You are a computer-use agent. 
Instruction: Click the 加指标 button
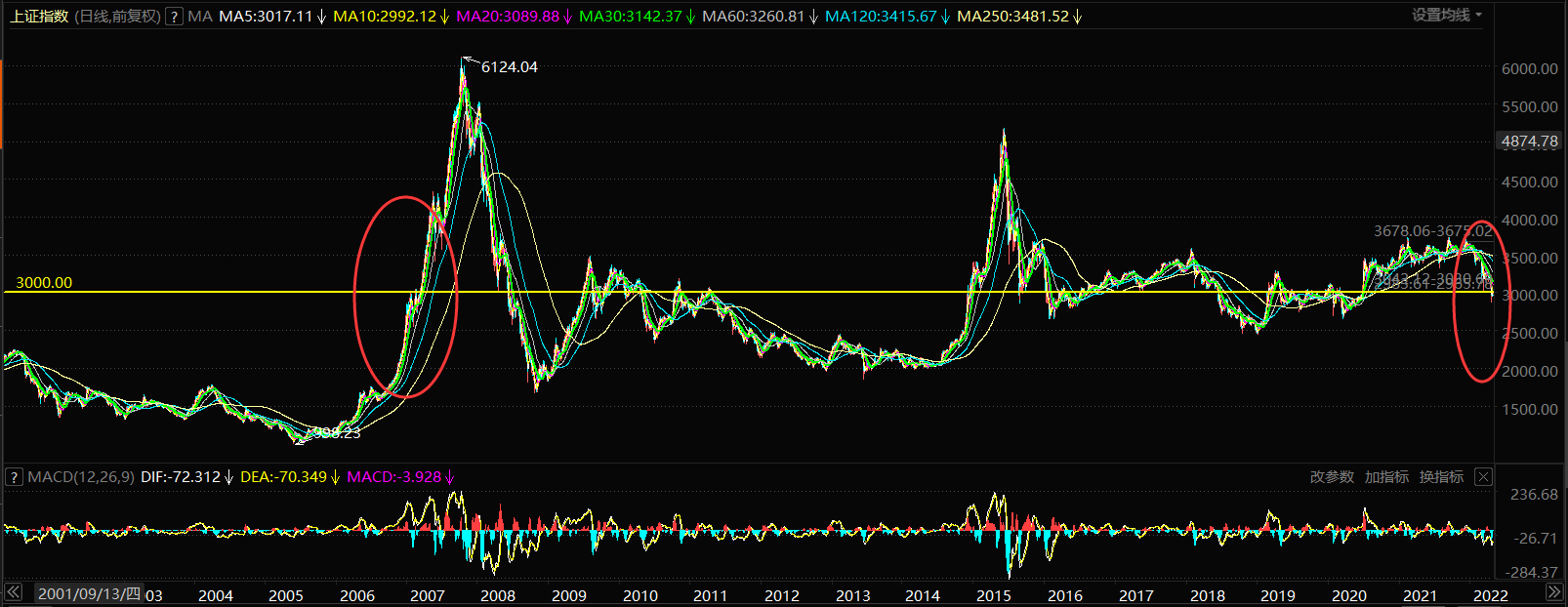(x=1386, y=477)
